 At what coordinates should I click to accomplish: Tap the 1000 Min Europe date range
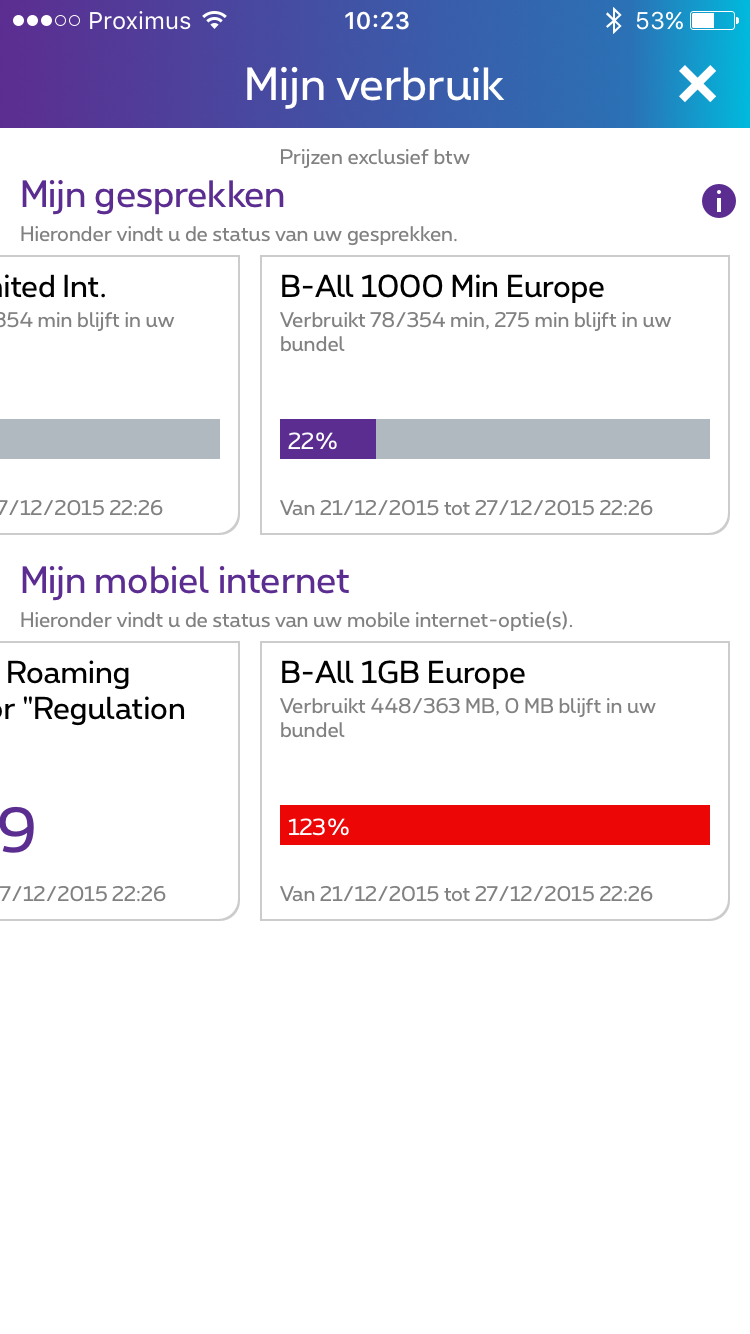pos(466,508)
